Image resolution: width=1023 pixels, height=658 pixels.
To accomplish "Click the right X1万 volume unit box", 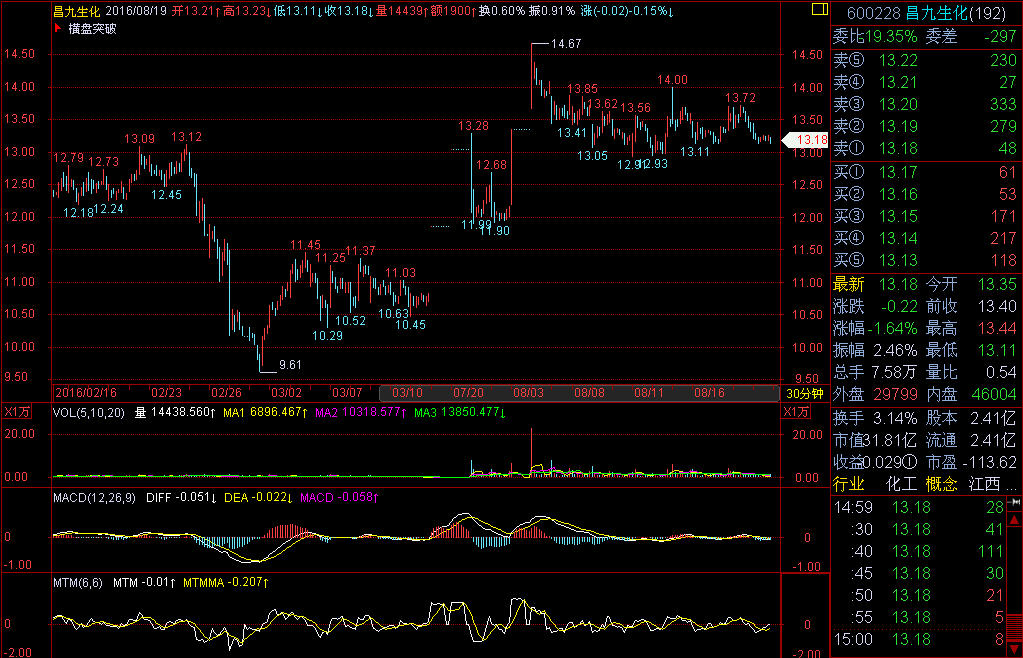I will click(797, 411).
